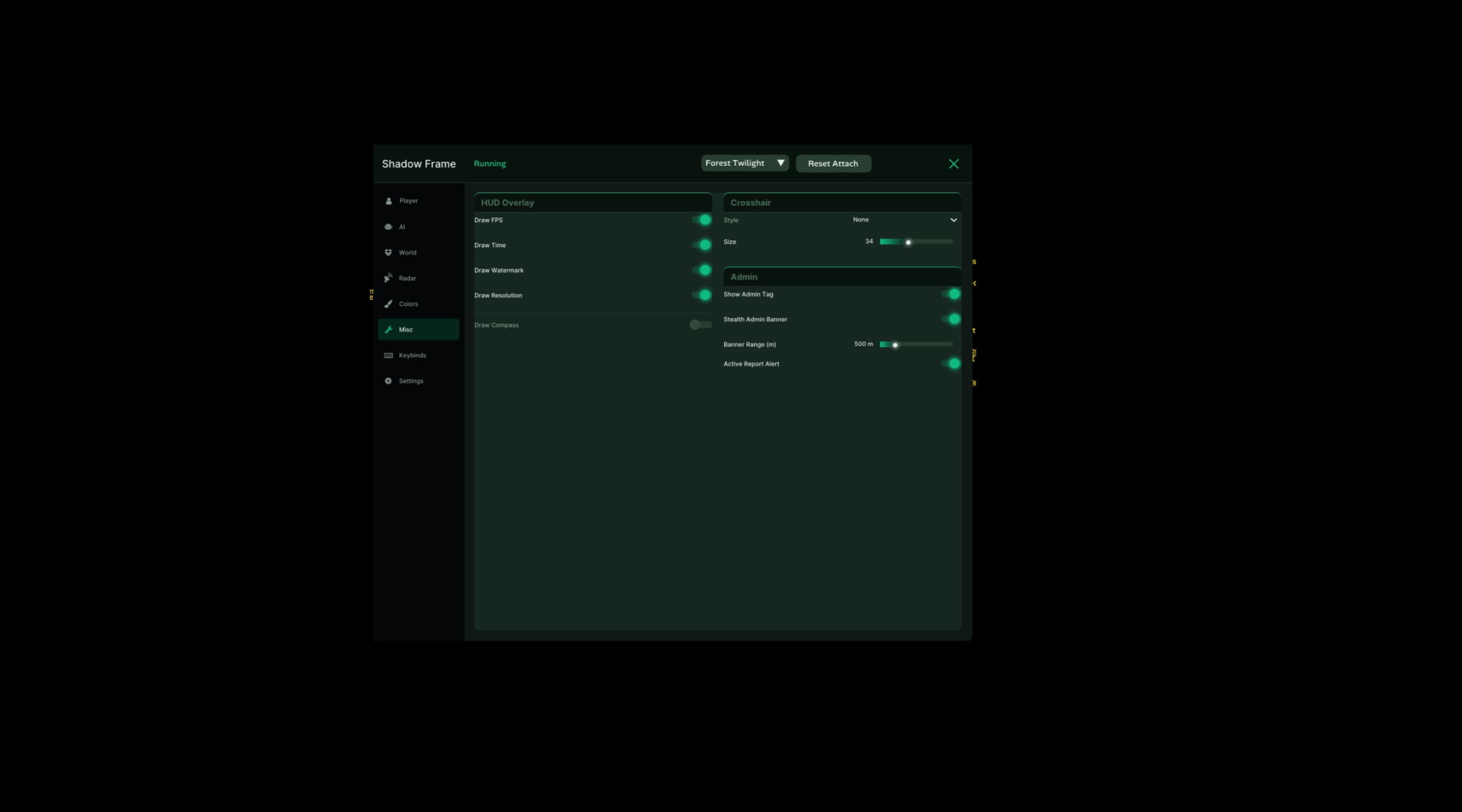Viewport: 1462px width, 812px height.
Task: Click the Banner Range slider
Action: click(x=916, y=344)
